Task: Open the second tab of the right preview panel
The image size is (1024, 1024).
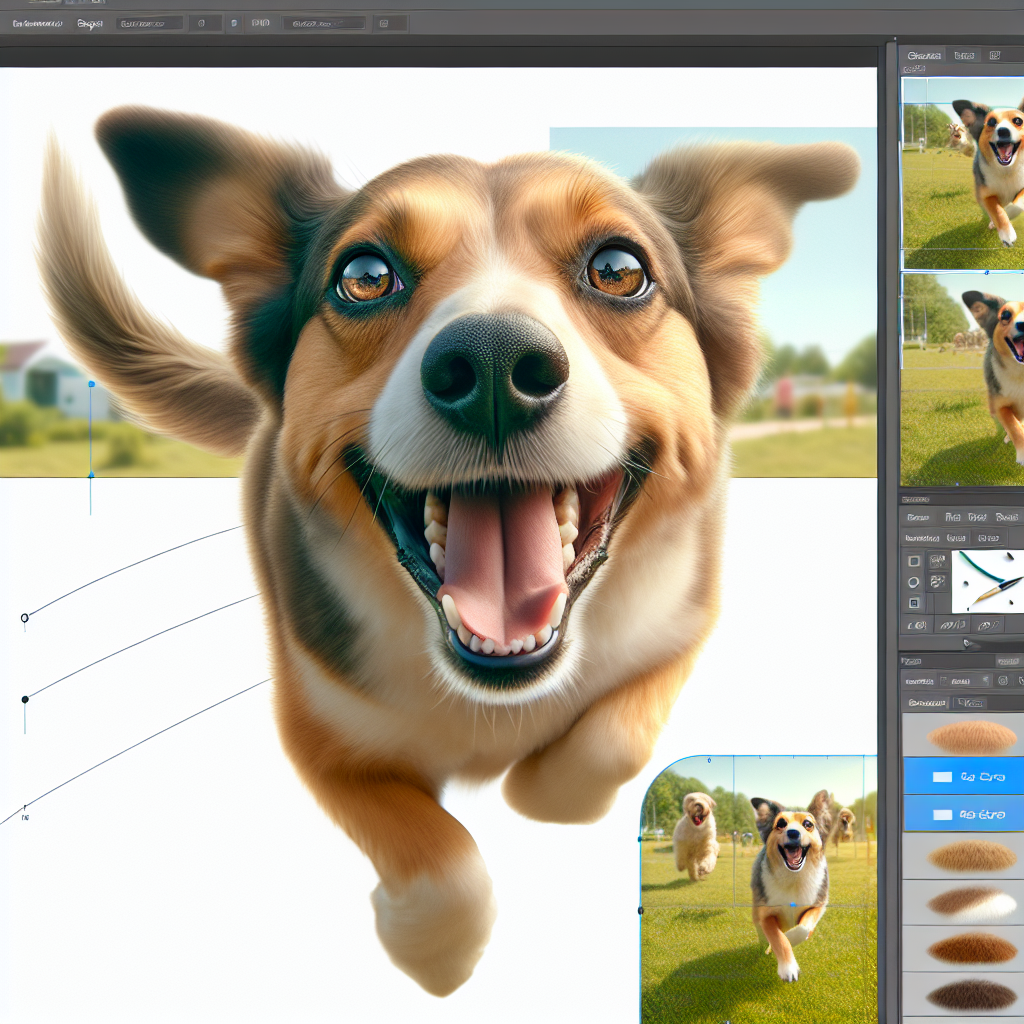Action: pyautogui.click(x=965, y=56)
